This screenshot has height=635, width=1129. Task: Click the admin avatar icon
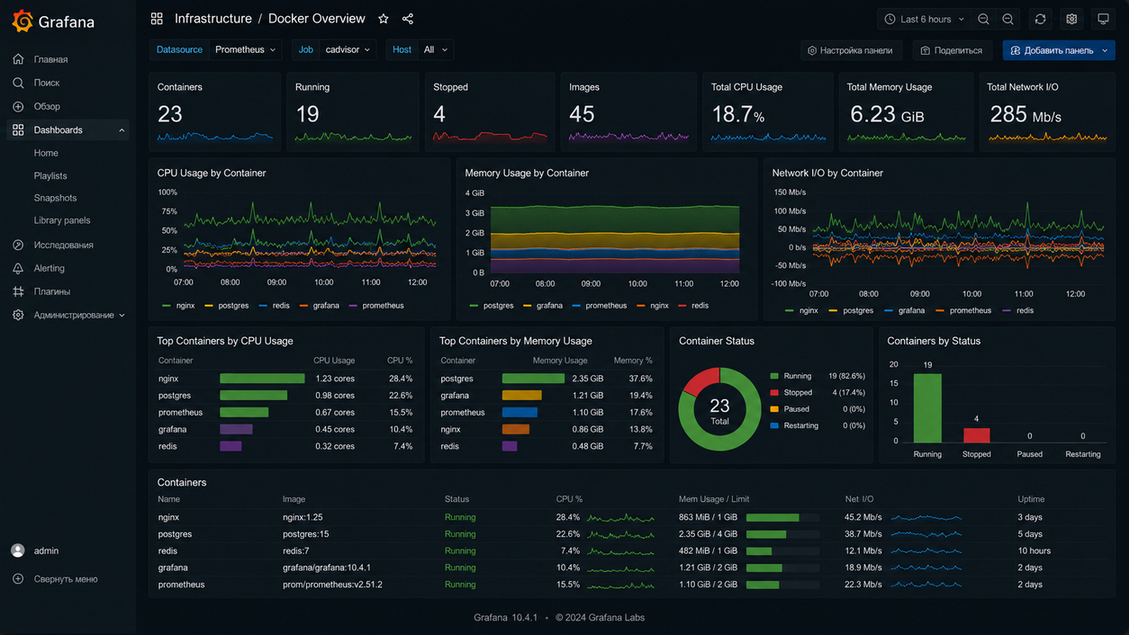click(18, 551)
